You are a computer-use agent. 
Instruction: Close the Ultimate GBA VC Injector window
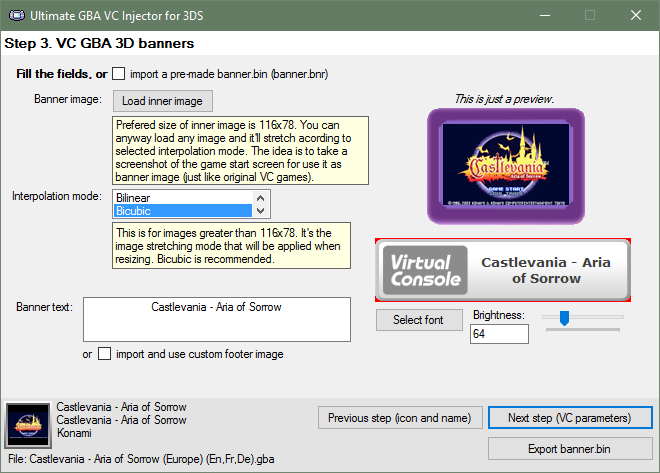click(x=636, y=15)
